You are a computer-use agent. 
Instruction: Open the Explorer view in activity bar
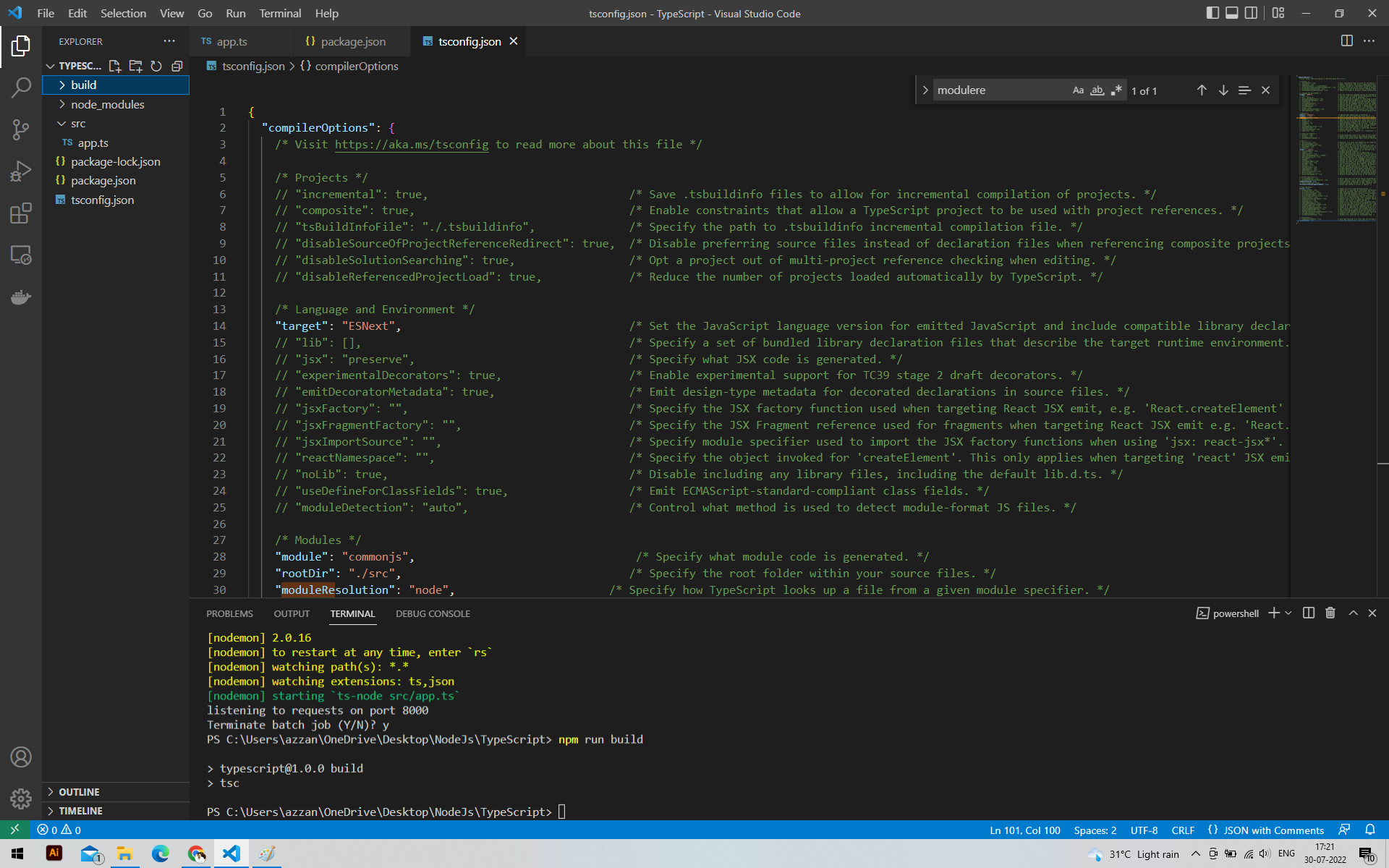click(21, 46)
